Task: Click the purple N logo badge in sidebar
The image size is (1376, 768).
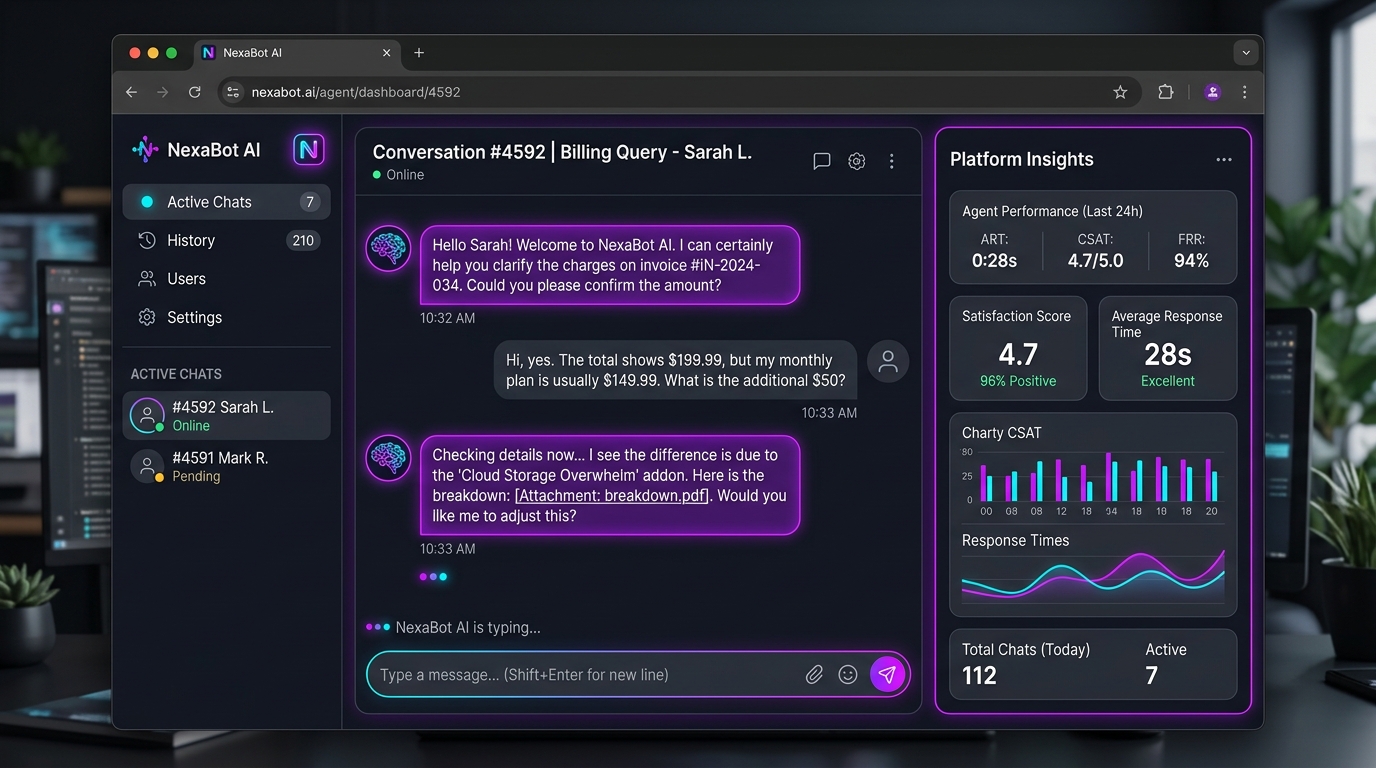Action: 308,150
